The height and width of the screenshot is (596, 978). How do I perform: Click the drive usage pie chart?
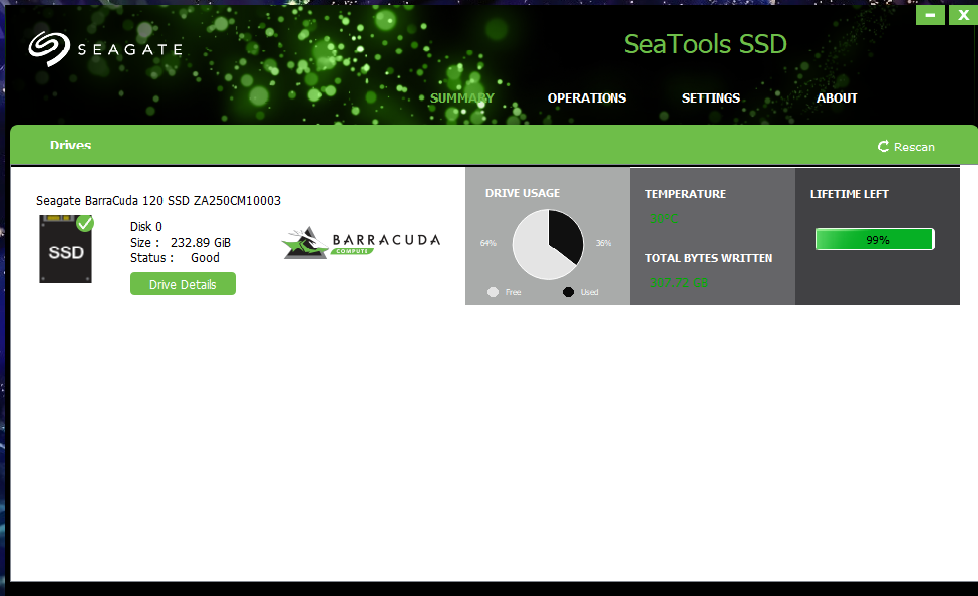point(548,244)
